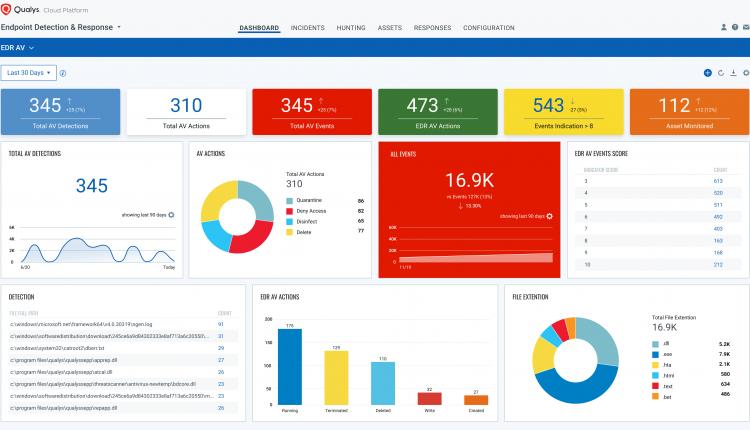Click the Count column header in Detection table
Image resolution: width=750 pixels, height=430 pixels.
click(x=225, y=313)
